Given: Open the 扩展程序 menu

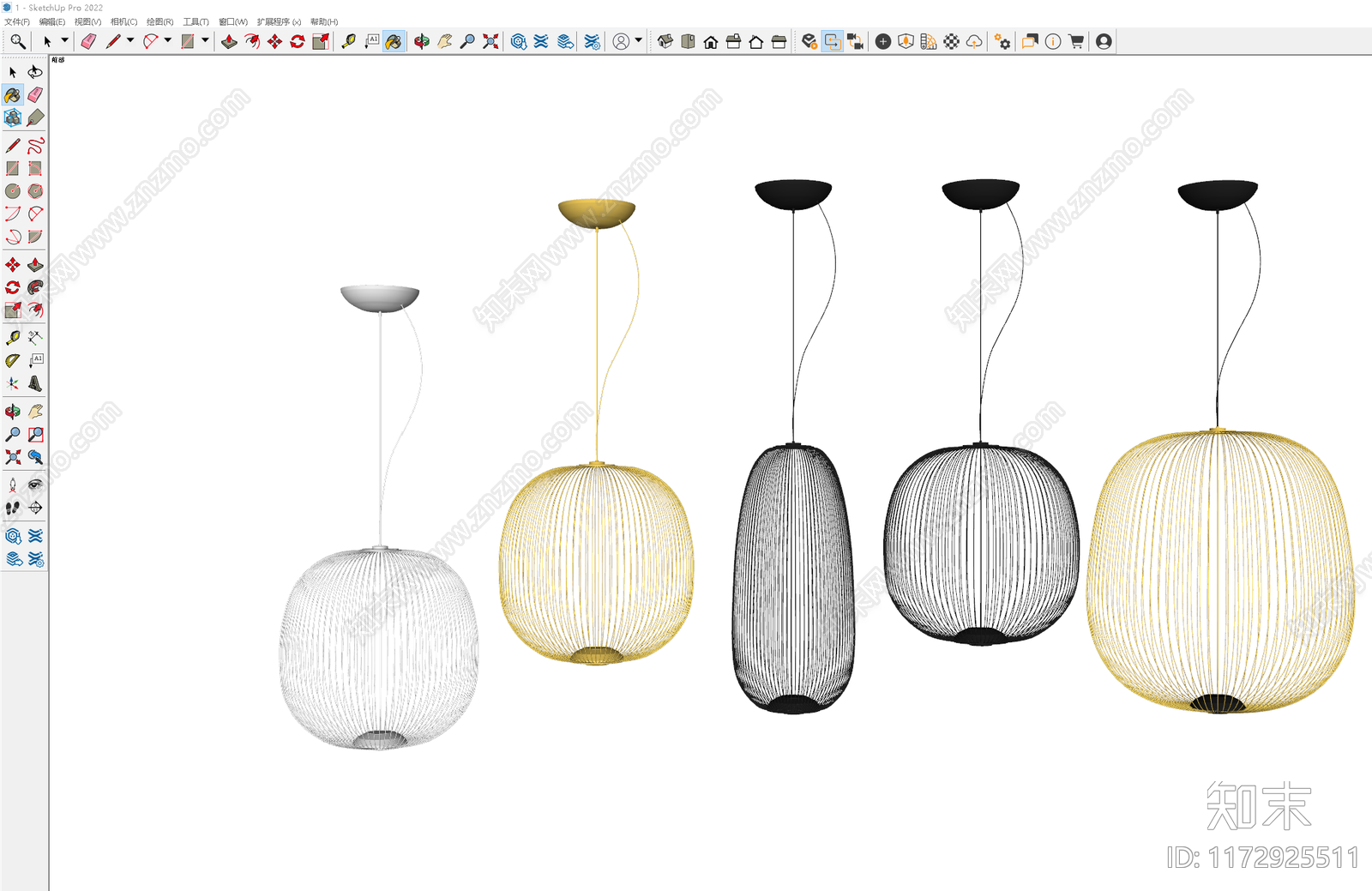Looking at the screenshot, I should [280, 22].
